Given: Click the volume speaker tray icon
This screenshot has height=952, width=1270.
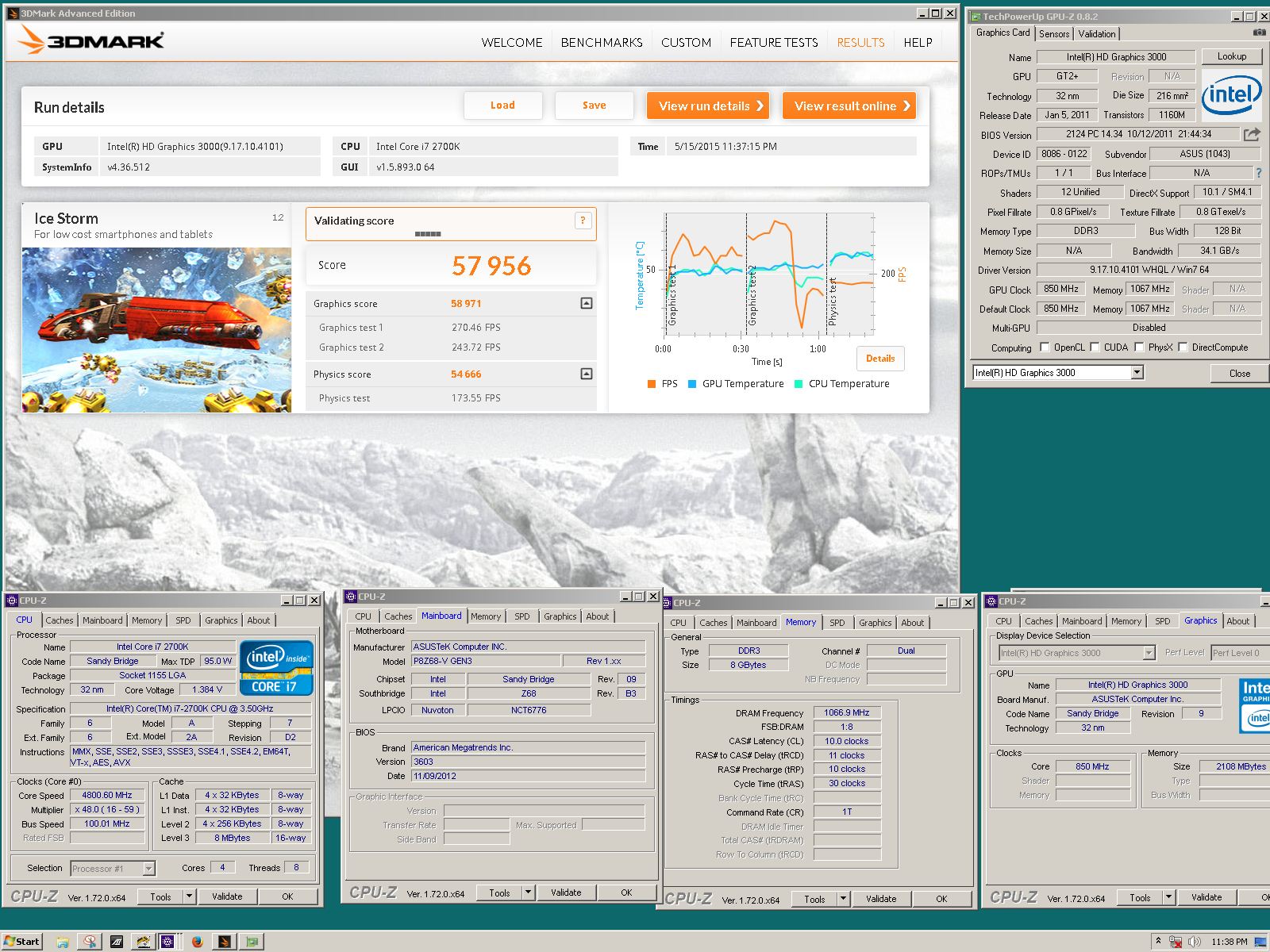Looking at the screenshot, I should click(1194, 942).
